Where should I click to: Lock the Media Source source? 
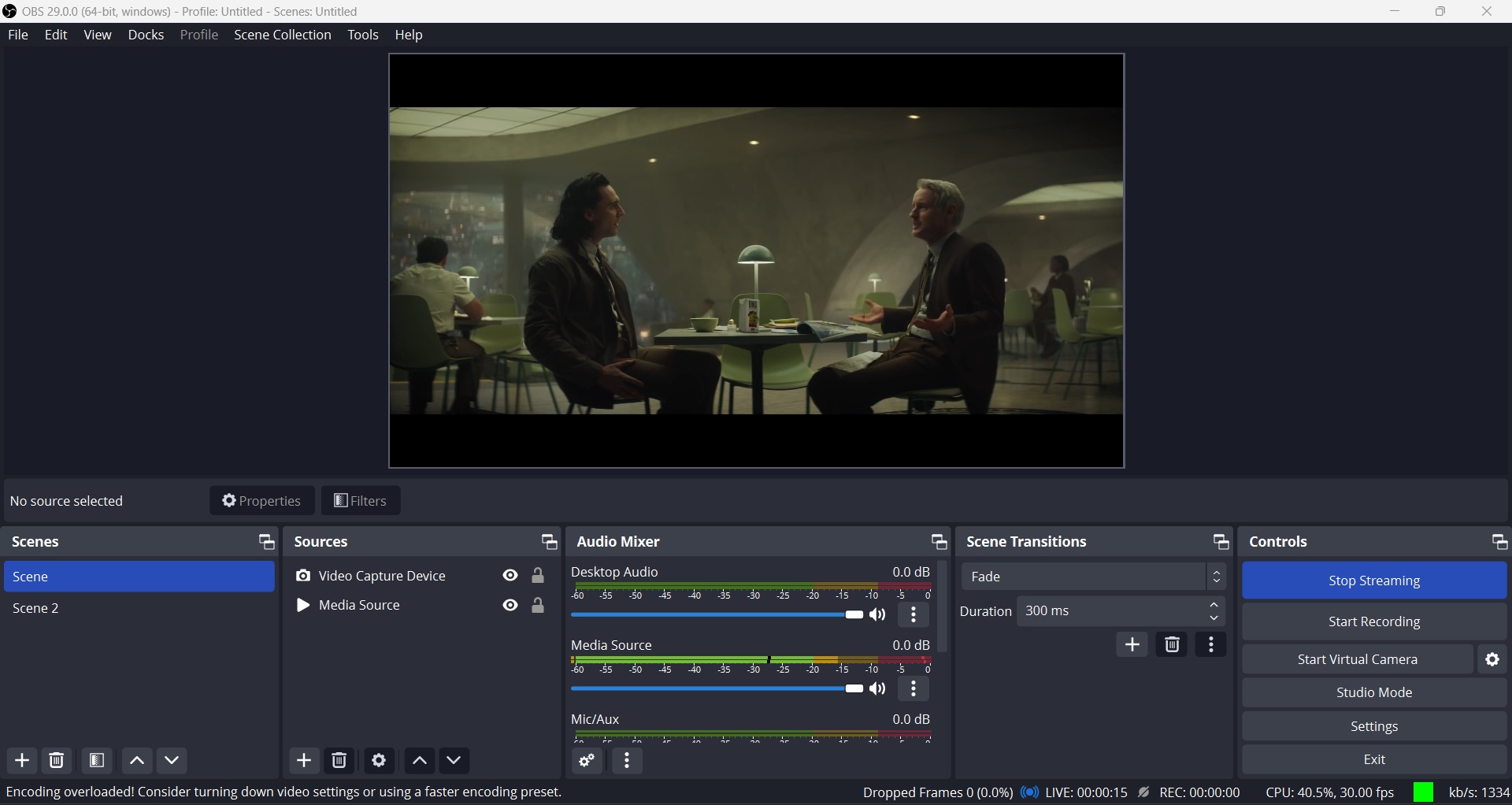538,605
